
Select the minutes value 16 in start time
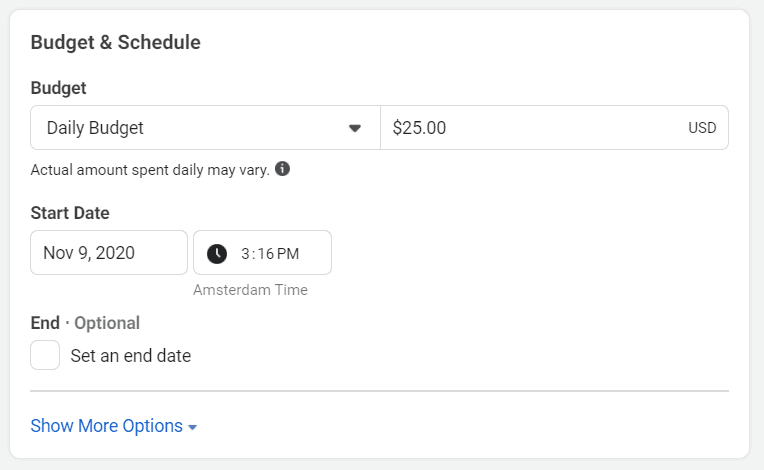[x=266, y=254]
